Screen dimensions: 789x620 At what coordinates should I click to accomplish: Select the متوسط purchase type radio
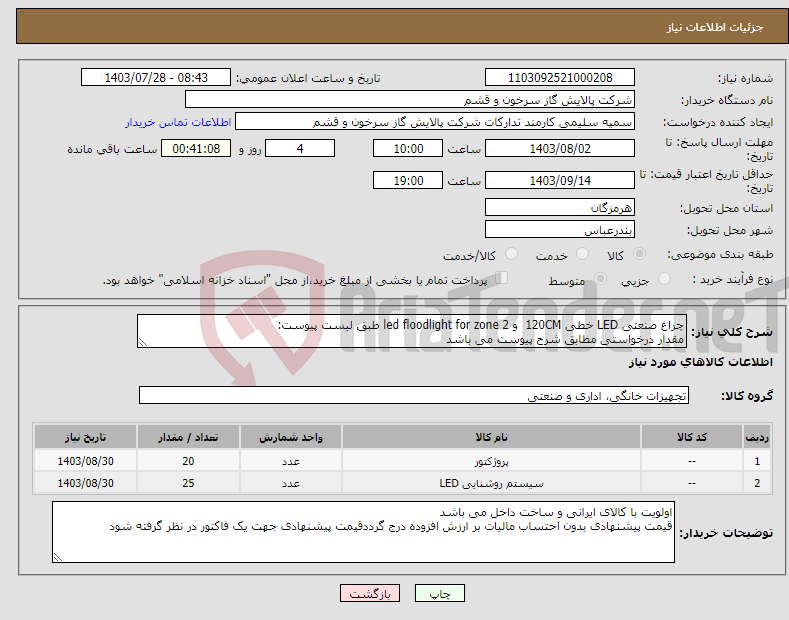(x=600, y=278)
